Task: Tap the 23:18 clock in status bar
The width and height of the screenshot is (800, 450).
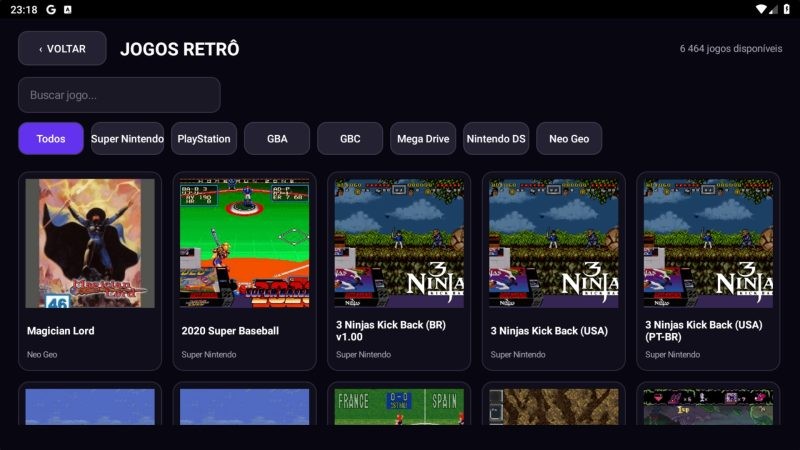Action: pos(24,10)
